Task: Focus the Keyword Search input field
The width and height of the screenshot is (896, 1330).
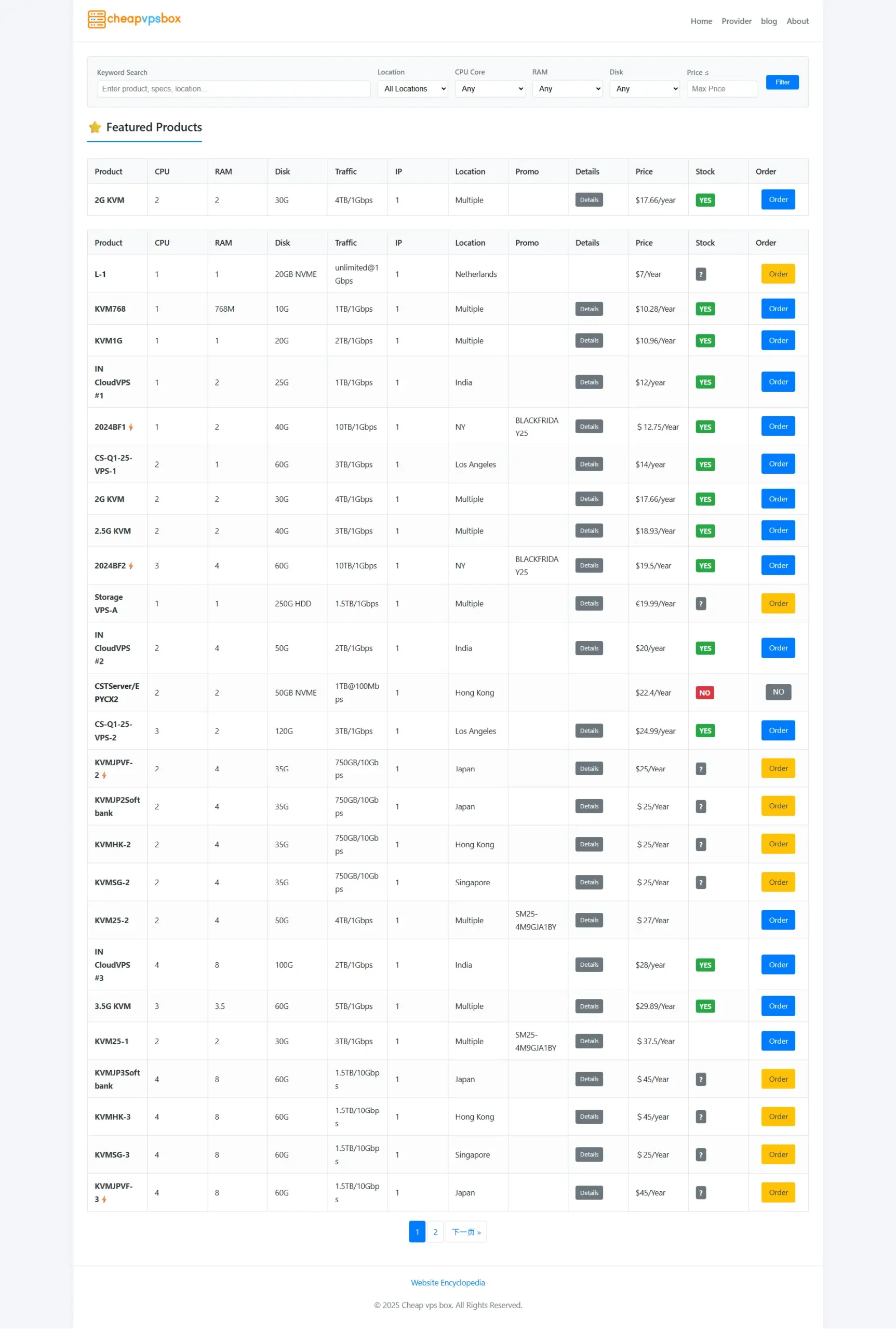Action: point(234,89)
